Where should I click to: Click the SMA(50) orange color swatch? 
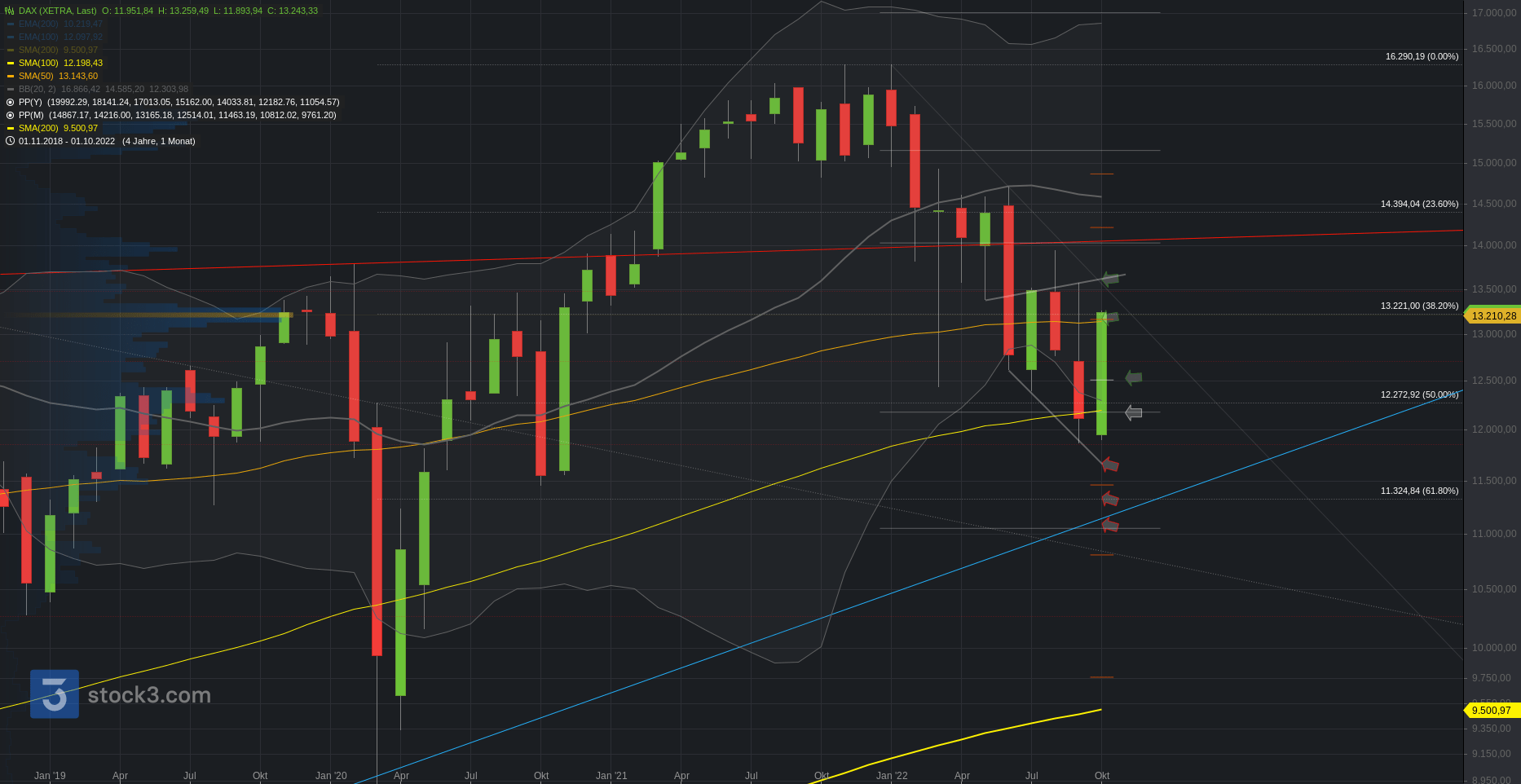11,76
